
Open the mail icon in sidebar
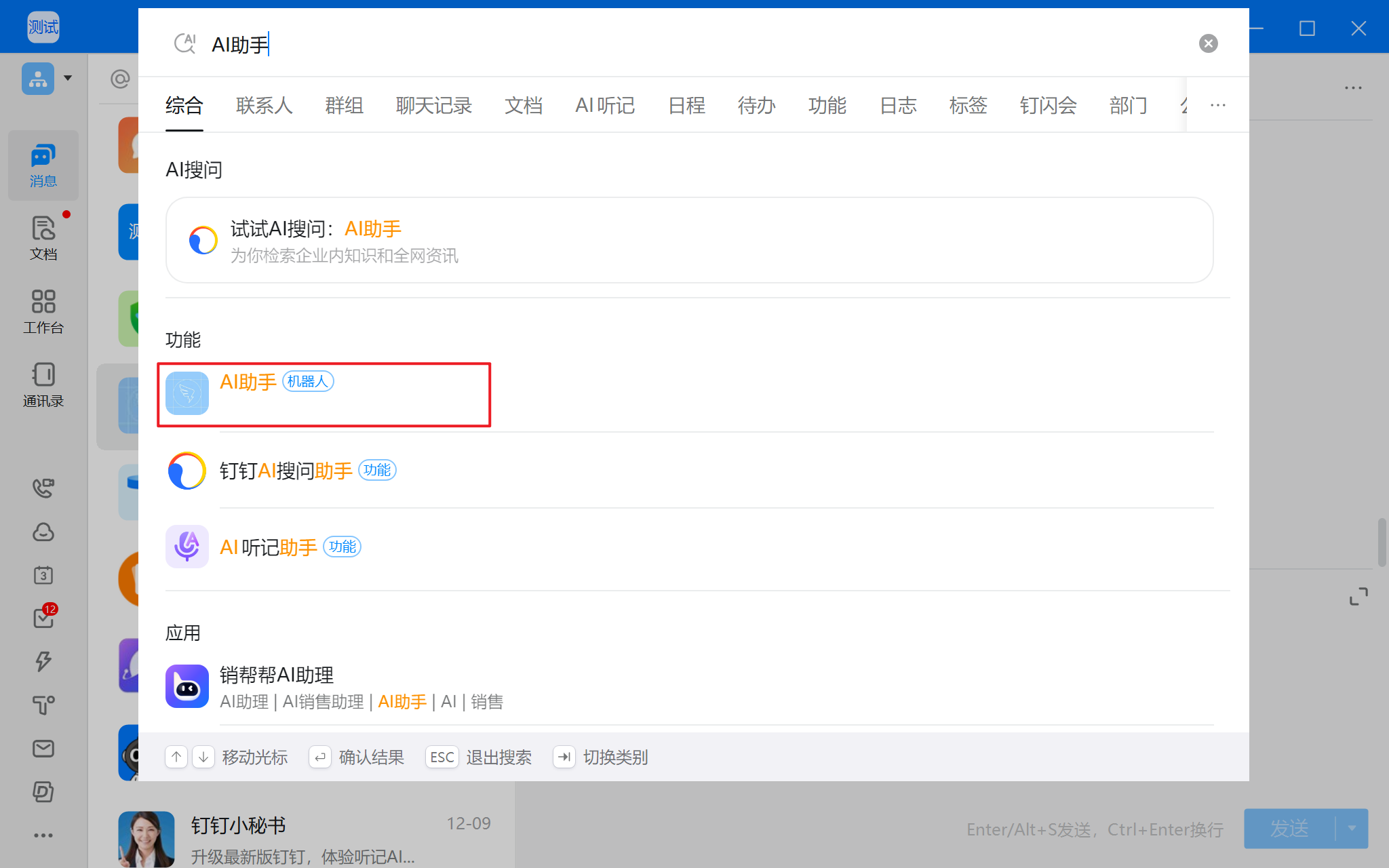click(x=43, y=748)
